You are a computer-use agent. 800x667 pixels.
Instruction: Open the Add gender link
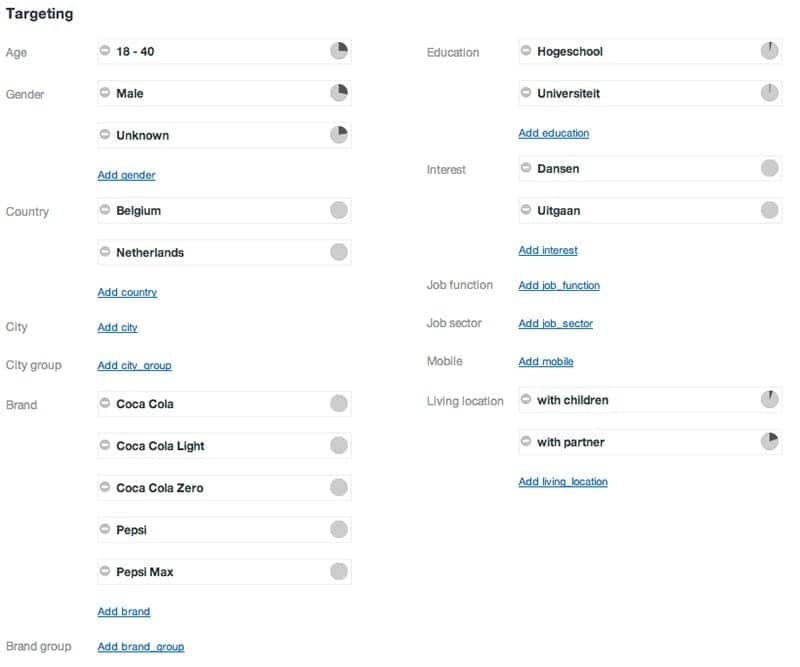(126, 175)
